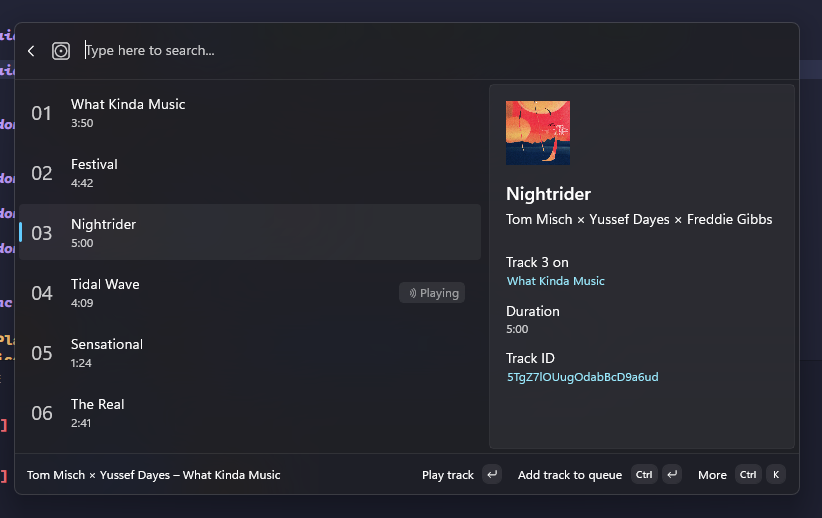Viewport: 822px width, 518px height.
Task: Click Add track to queue
Action: click(569, 475)
